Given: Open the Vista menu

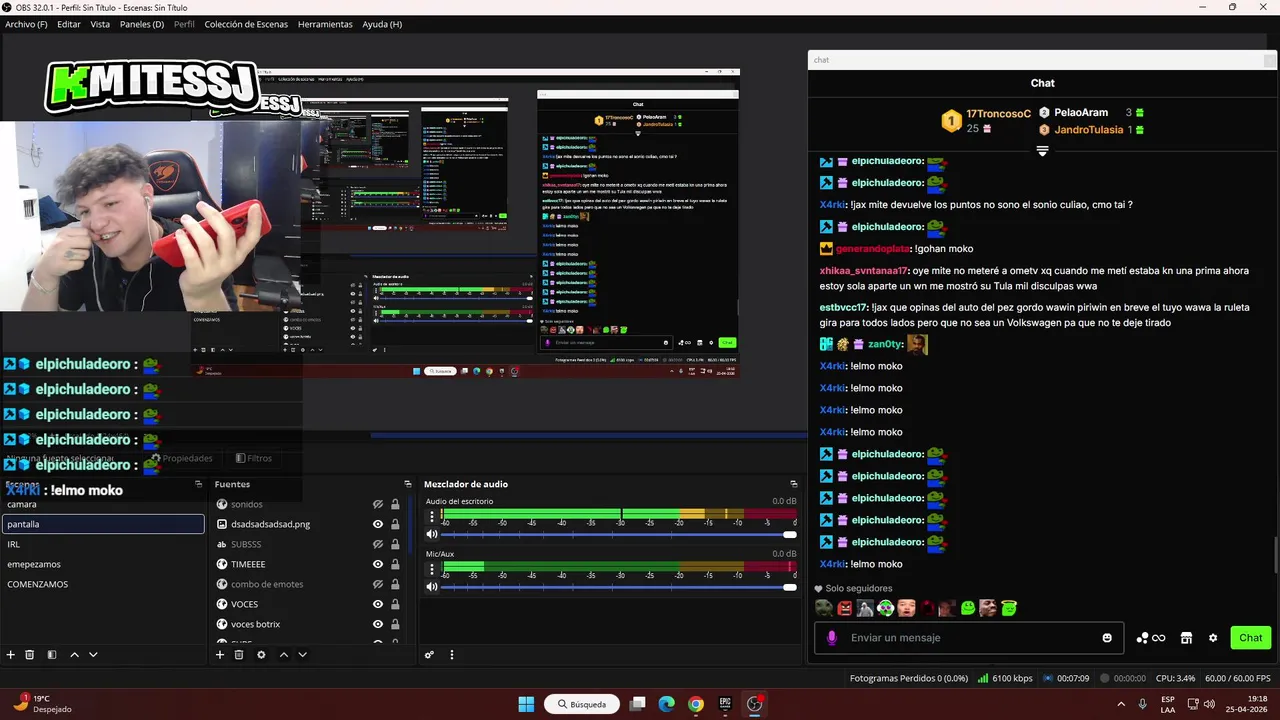Looking at the screenshot, I should 100,24.
